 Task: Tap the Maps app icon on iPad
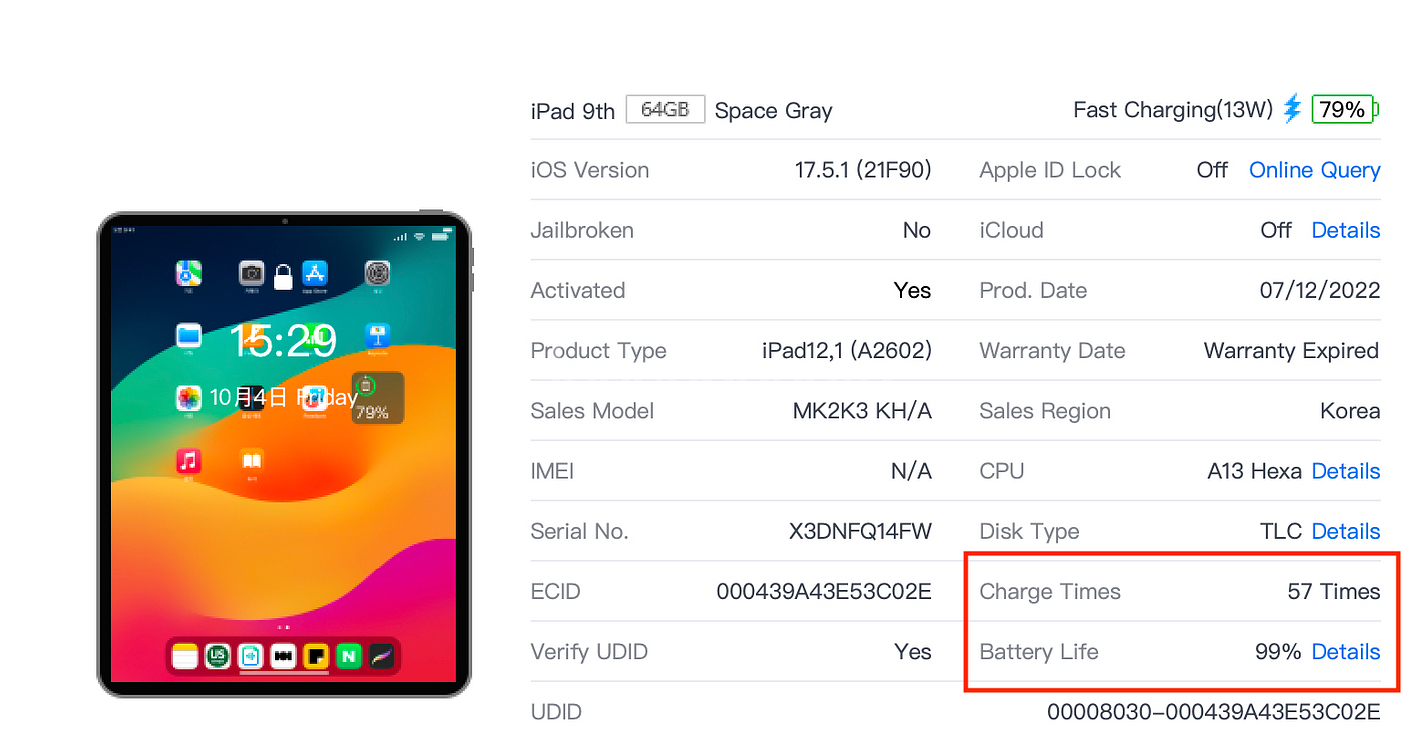[189, 272]
